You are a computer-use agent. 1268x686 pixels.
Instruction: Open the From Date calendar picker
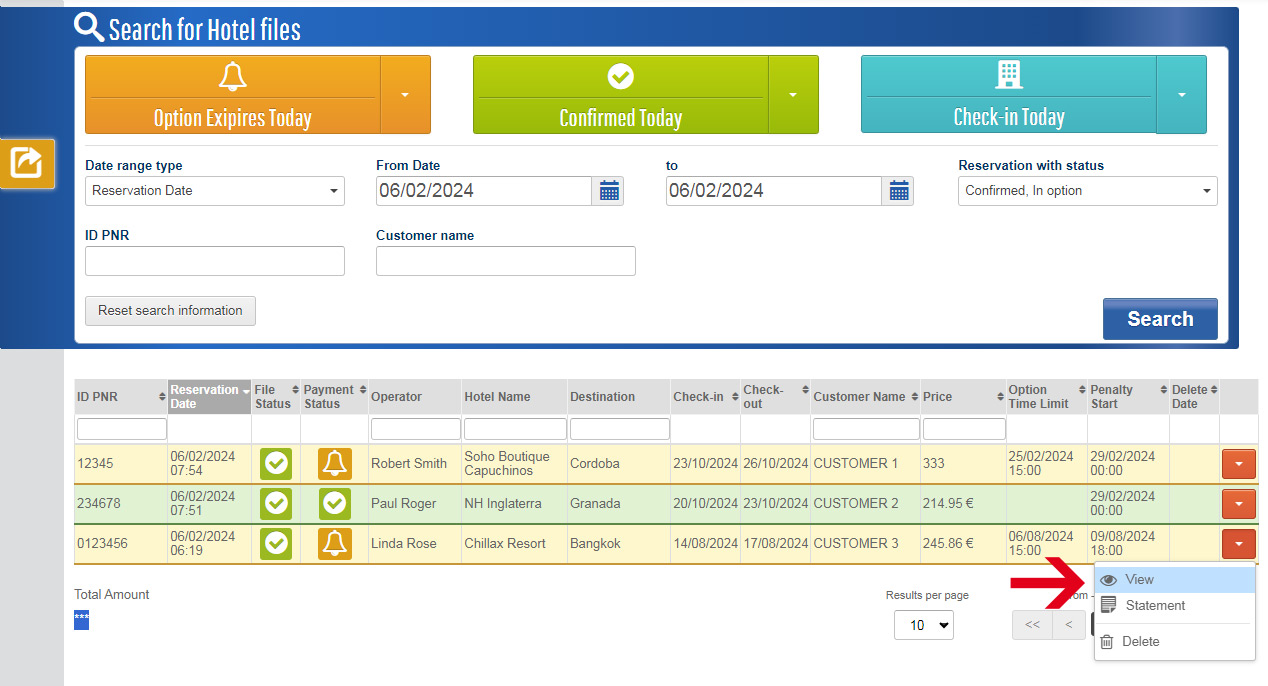607,191
